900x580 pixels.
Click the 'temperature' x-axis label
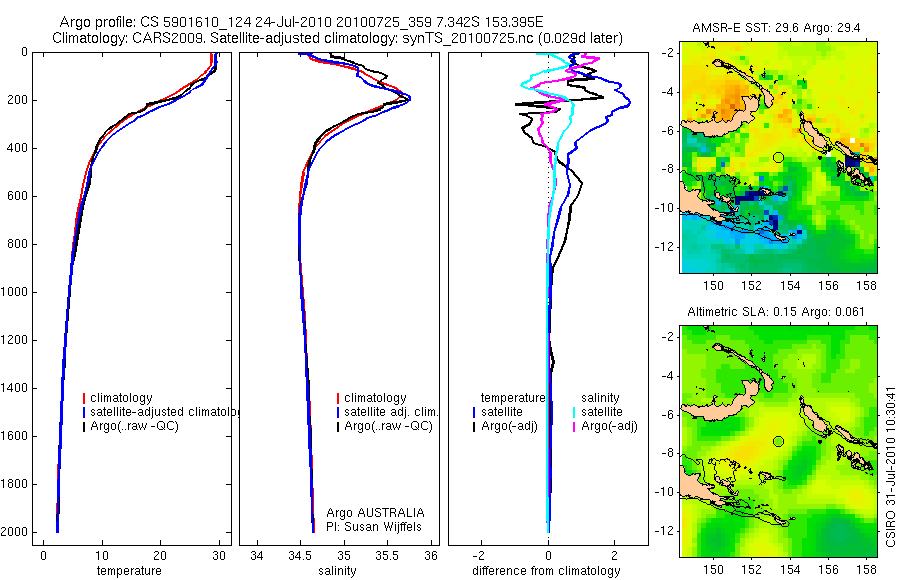tap(129, 571)
